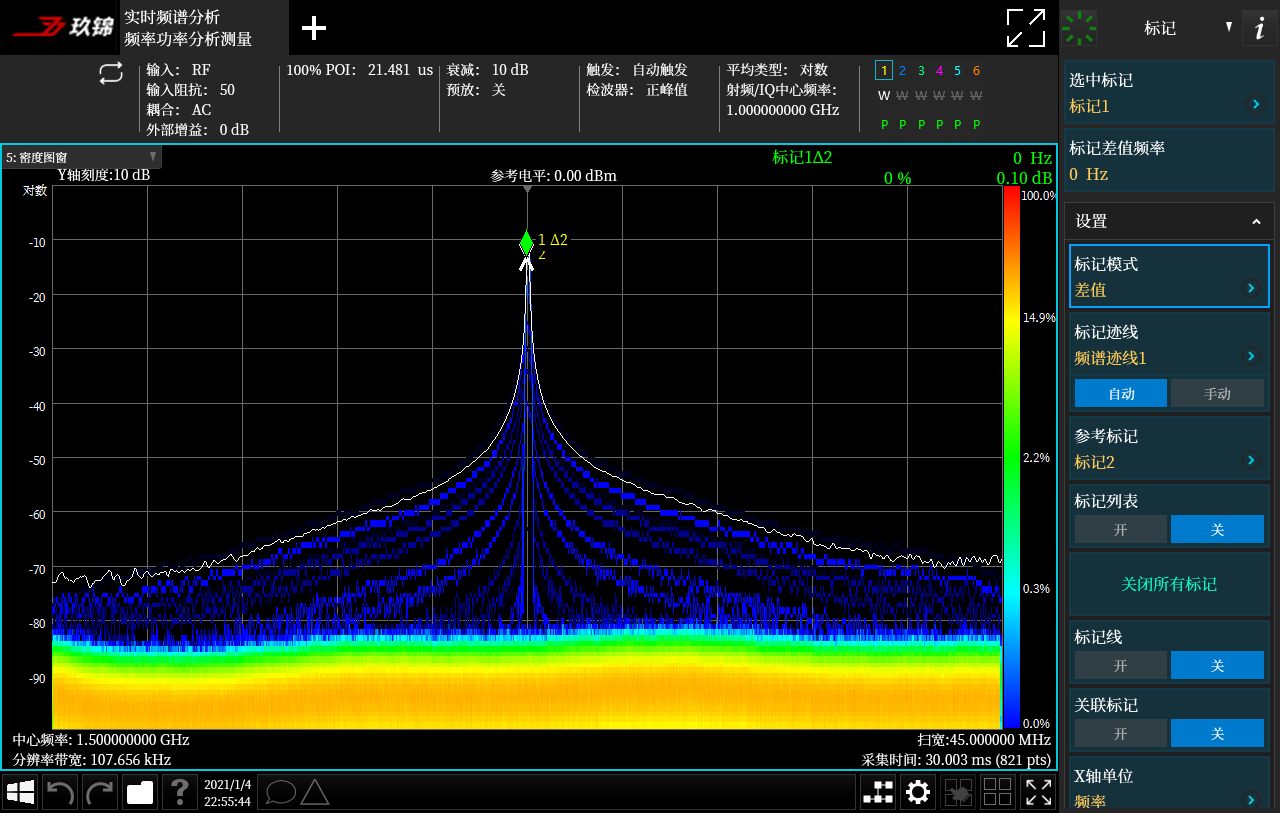Click the density color scale bar
Screen dimensions: 1280x813
pyautogui.click(x=1011, y=457)
